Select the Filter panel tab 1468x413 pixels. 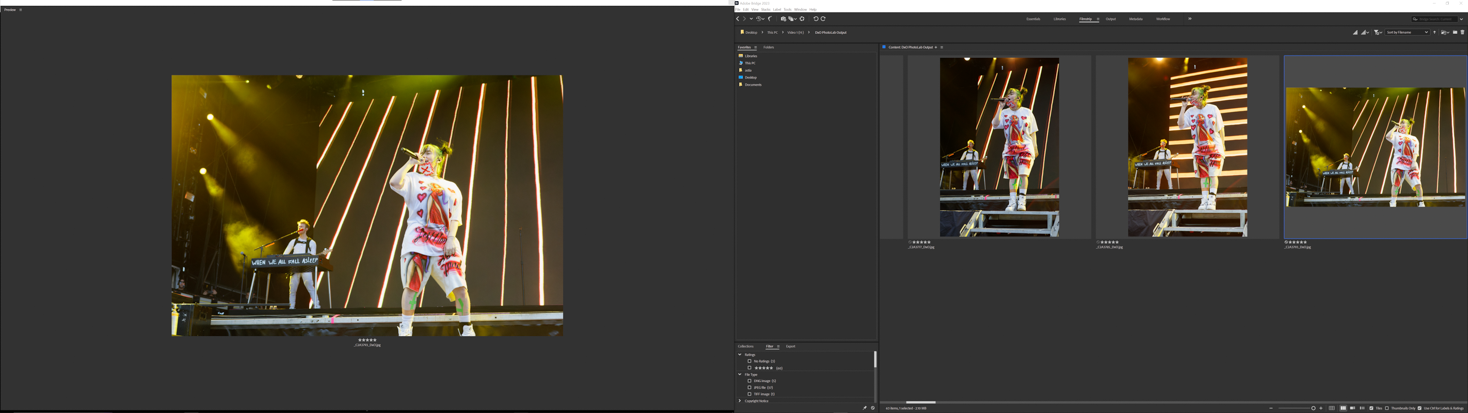(x=769, y=346)
